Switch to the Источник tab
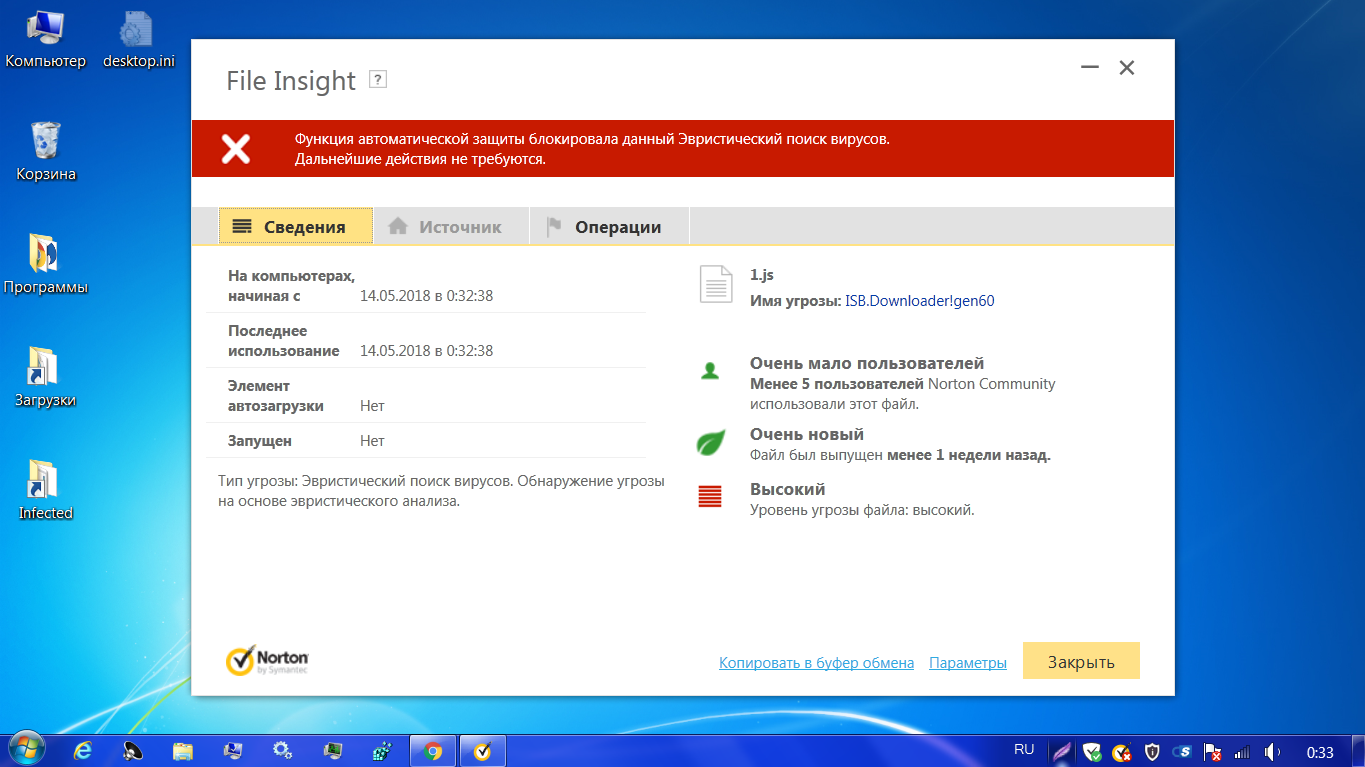This screenshot has width=1365, height=767. [451, 226]
